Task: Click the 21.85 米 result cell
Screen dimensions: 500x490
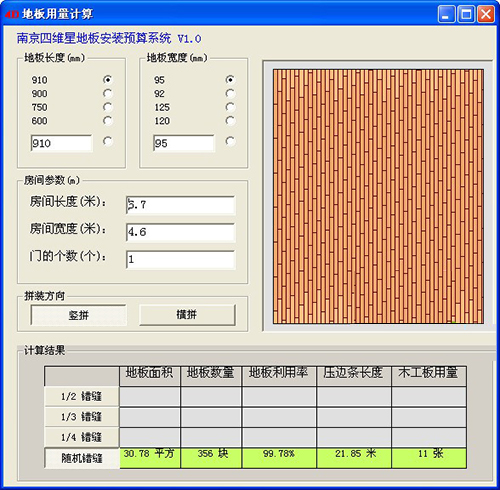Action: (x=354, y=458)
